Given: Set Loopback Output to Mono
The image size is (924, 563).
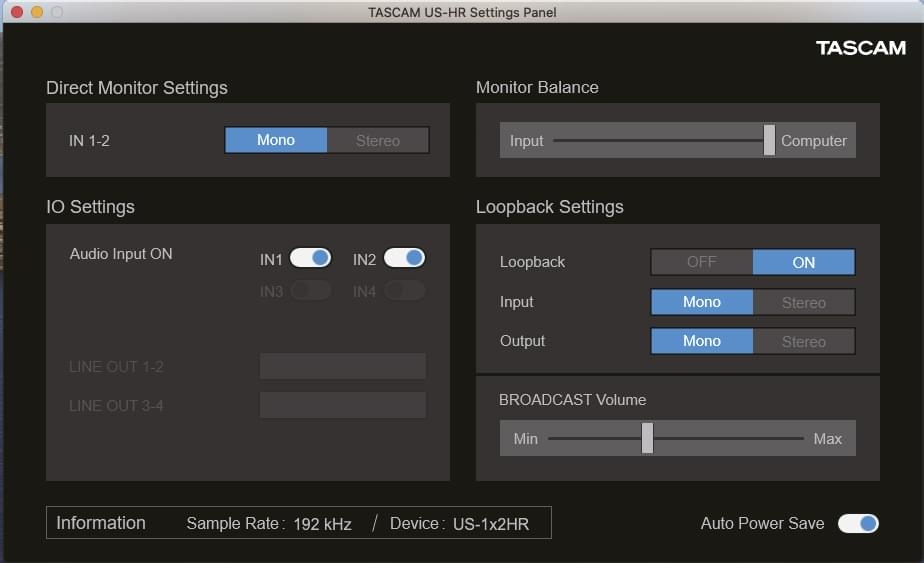Looking at the screenshot, I should [702, 341].
